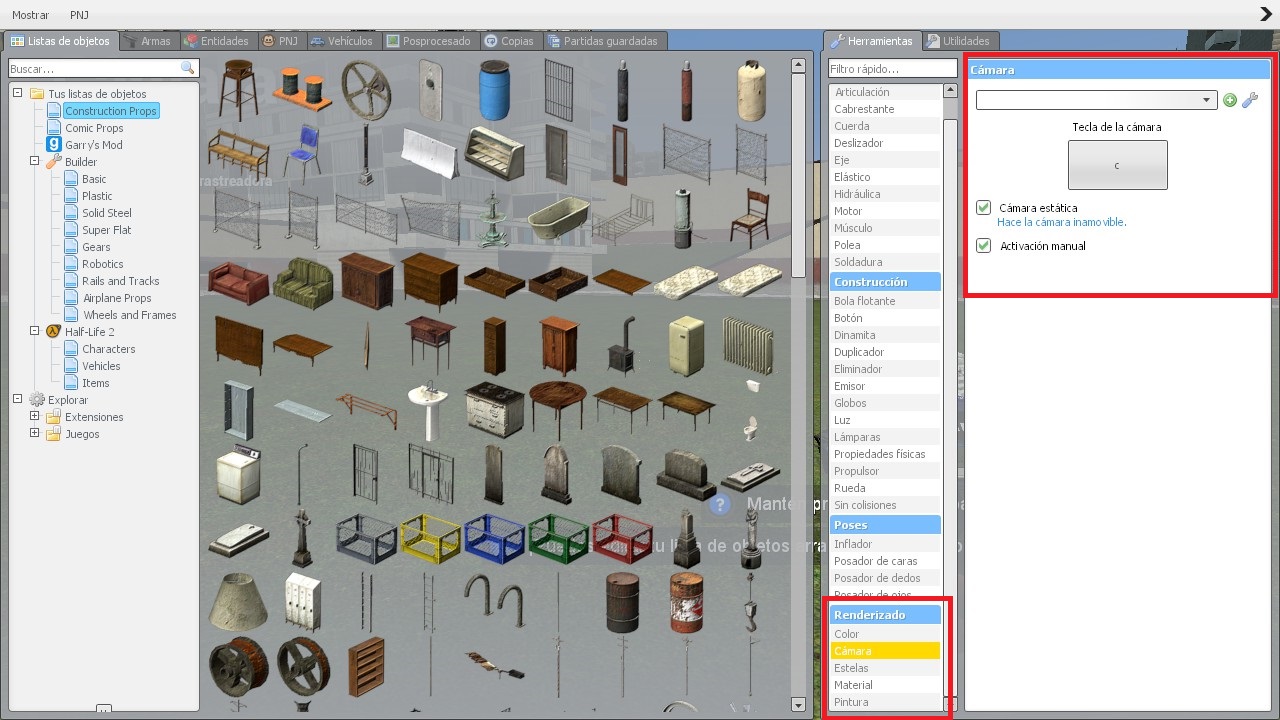1280x720 pixels.
Task: Open preset editor with the wrench icon
Action: [x=1250, y=100]
